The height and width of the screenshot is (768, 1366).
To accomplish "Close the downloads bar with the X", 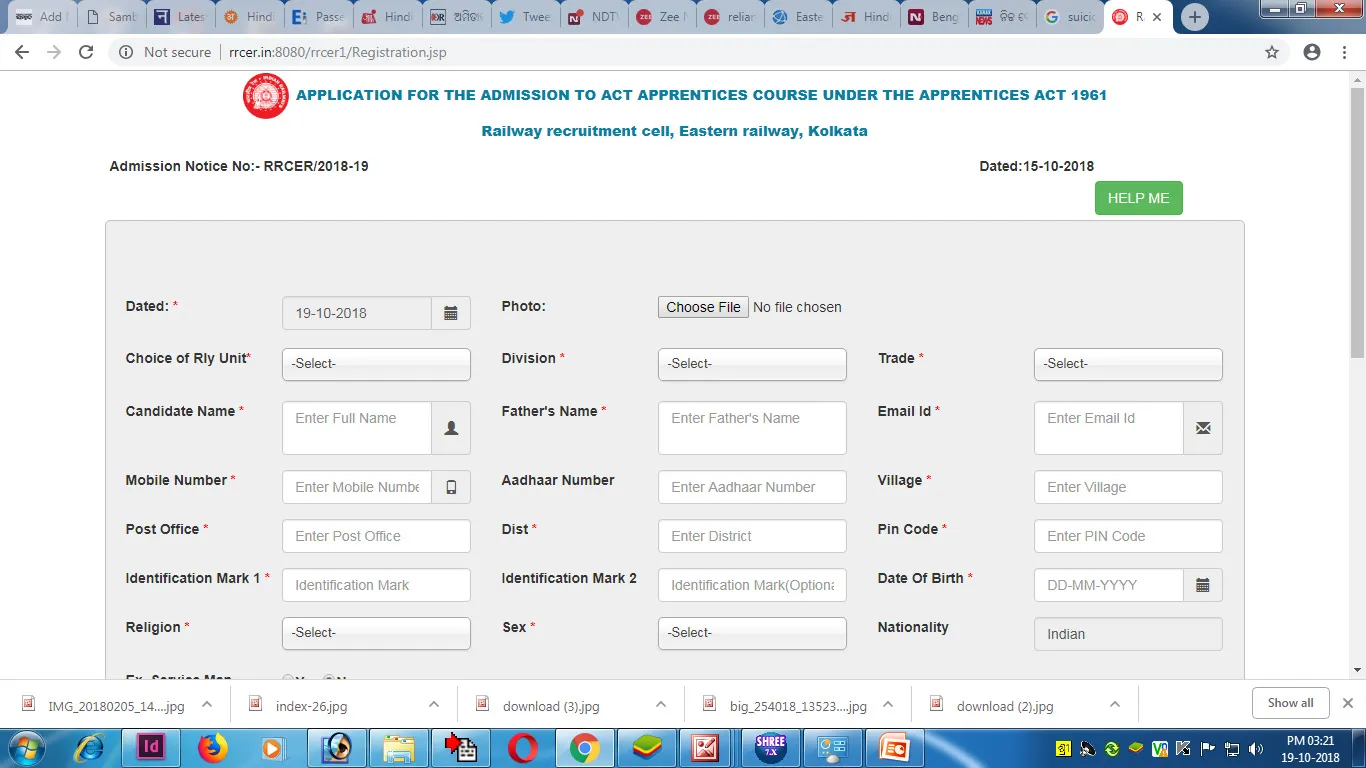I will tap(1347, 703).
